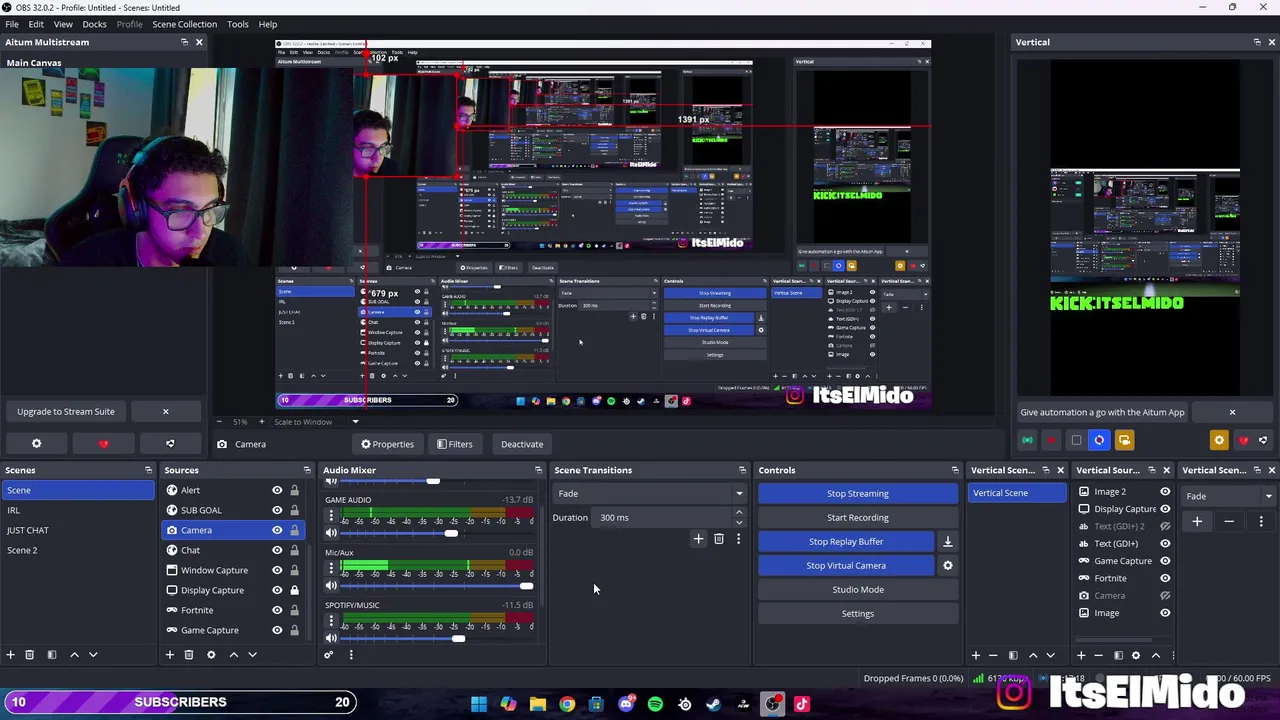Float the Controls dock
Image resolution: width=1280 pixels, height=720 pixels.
955,470
